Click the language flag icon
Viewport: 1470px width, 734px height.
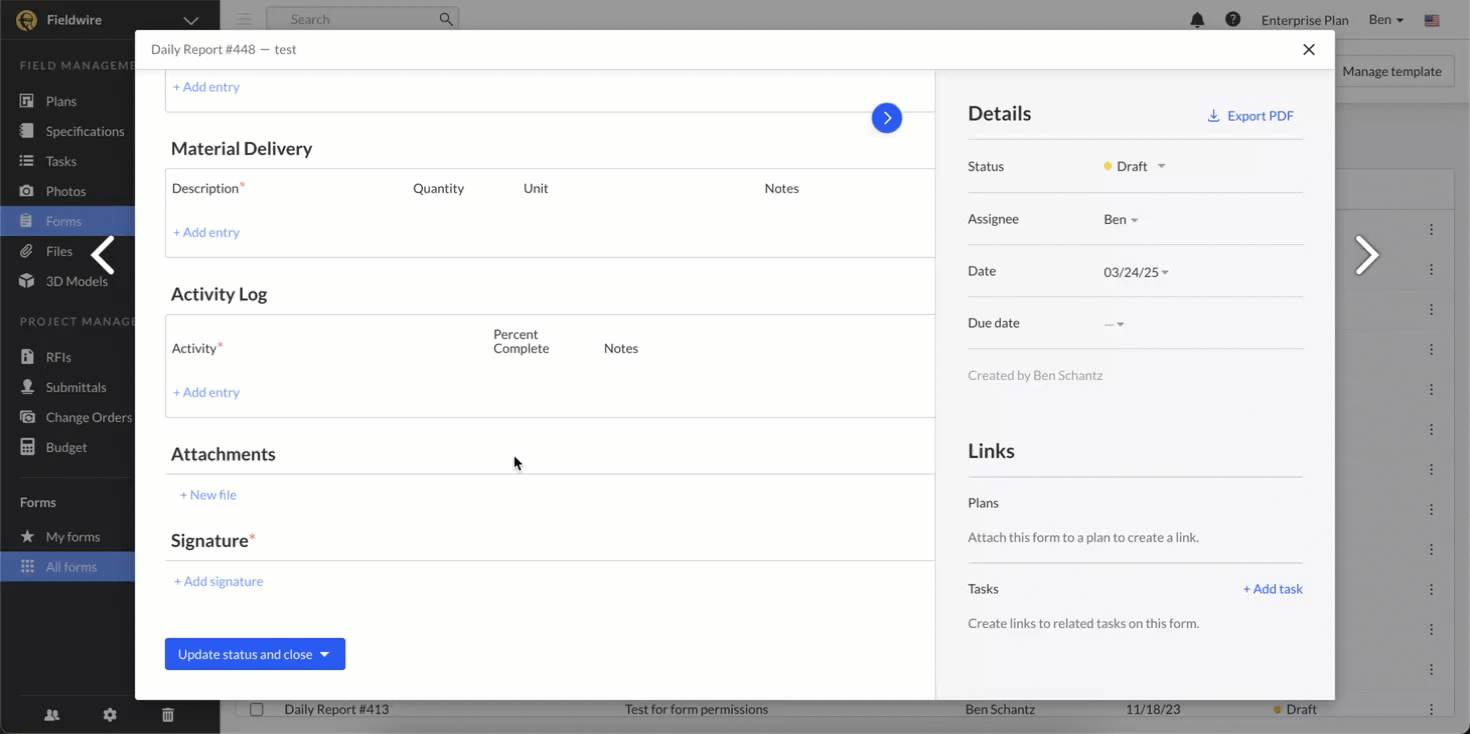[1432, 20]
